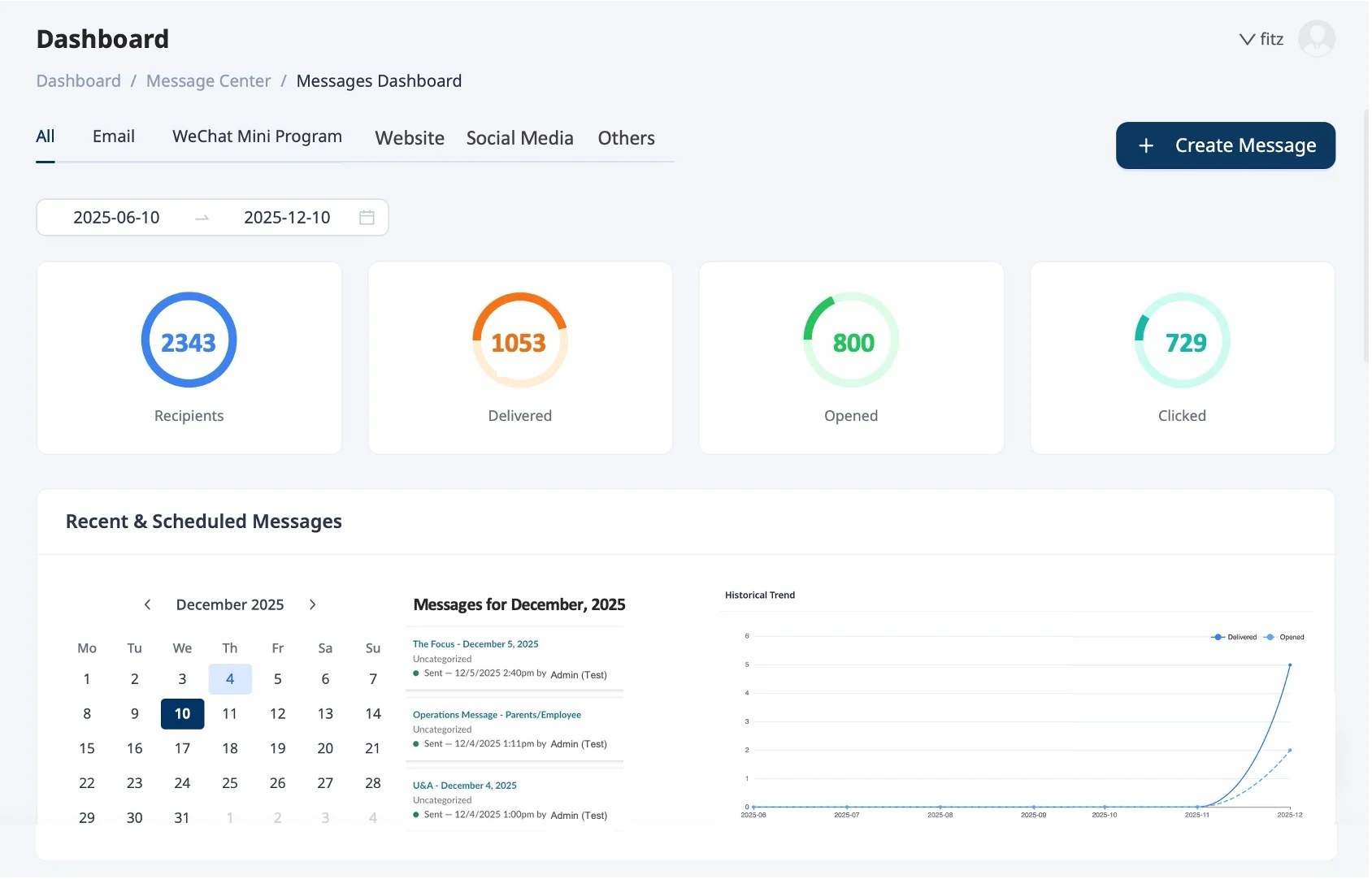The height and width of the screenshot is (879, 1372).
Task: Go to next month in calendar
Action: click(x=313, y=604)
